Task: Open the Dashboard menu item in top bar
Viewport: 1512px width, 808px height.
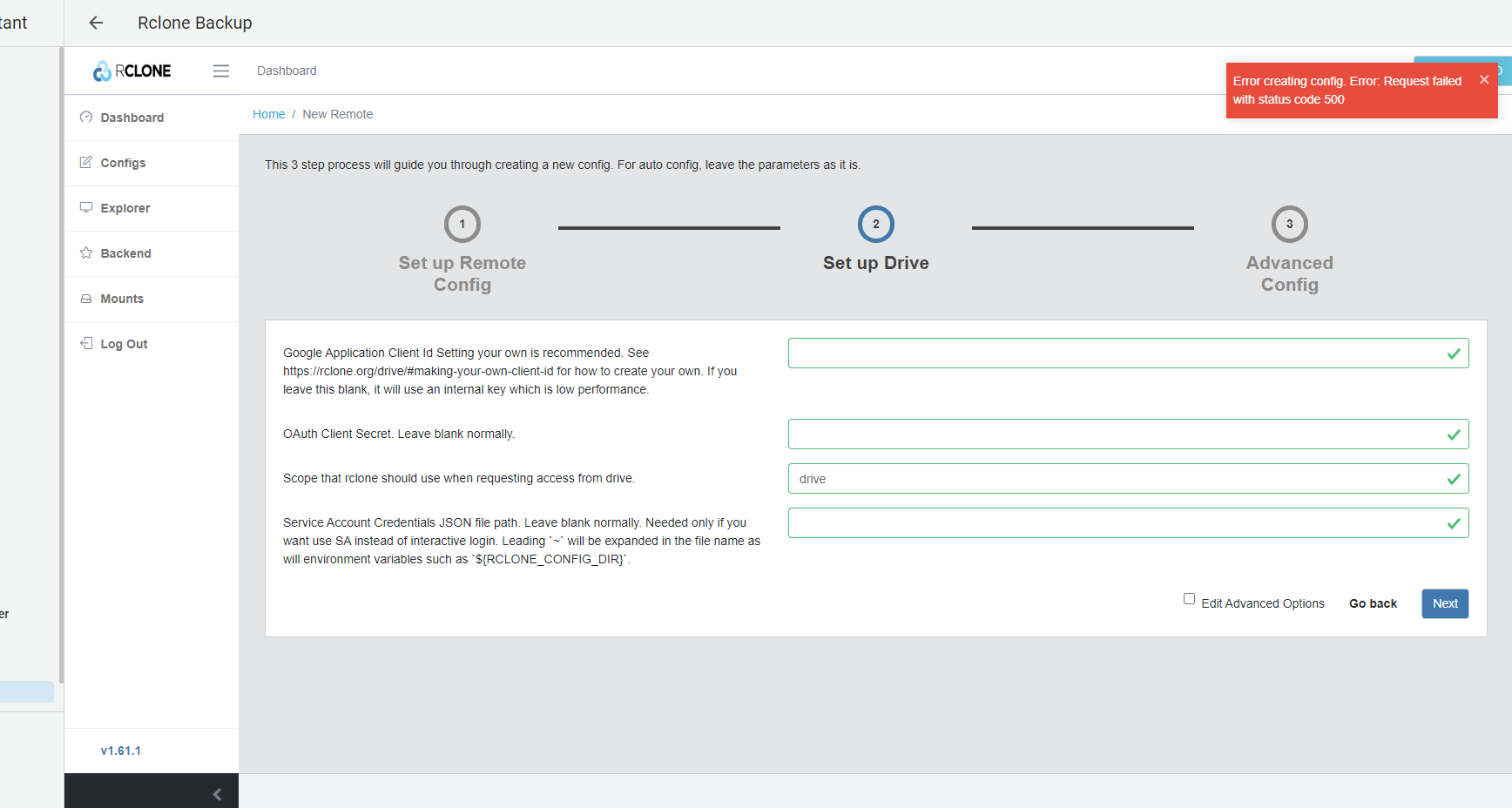Action: pyautogui.click(x=287, y=71)
